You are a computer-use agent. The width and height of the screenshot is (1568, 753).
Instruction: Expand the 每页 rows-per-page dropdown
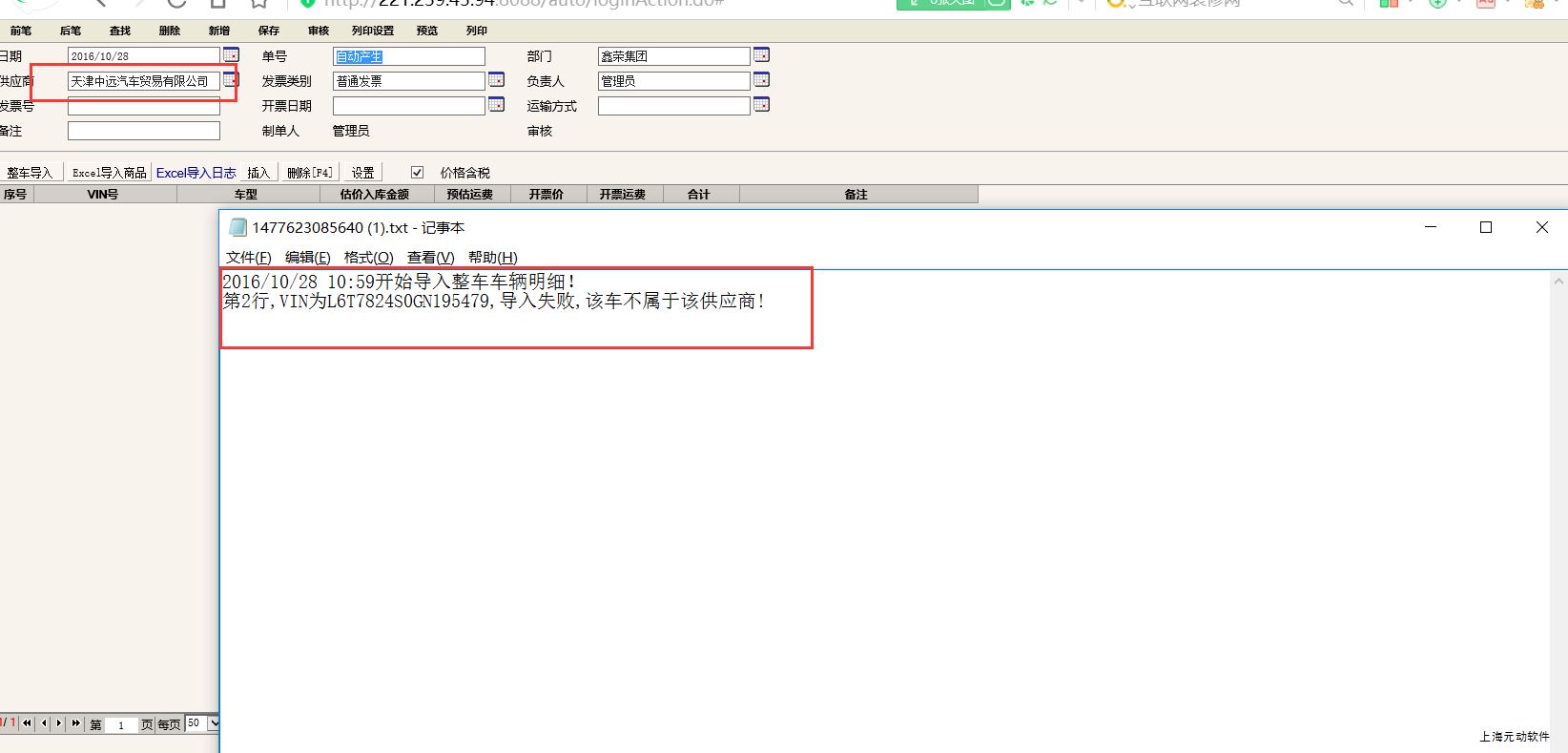click(x=214, y=723)
